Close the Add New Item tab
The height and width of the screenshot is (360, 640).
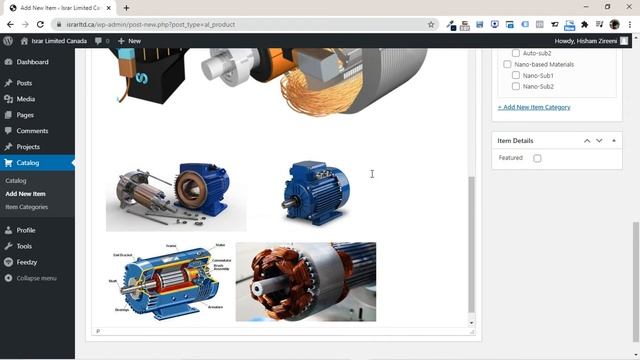tap(109, 8)
